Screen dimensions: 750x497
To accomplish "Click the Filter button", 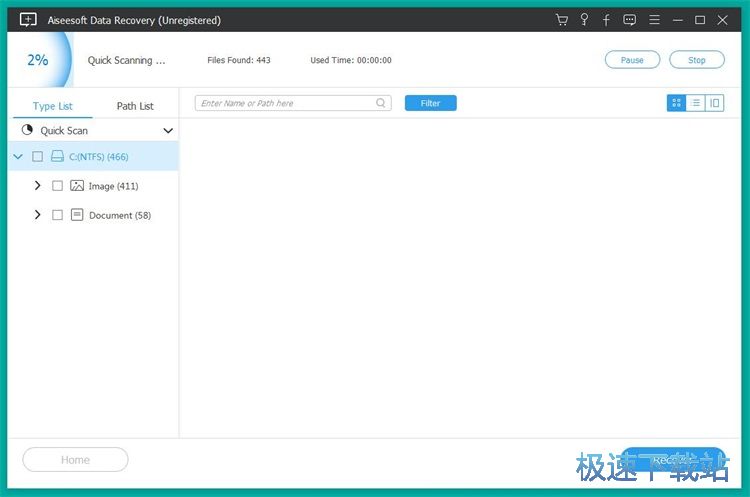I will point(430,103).
